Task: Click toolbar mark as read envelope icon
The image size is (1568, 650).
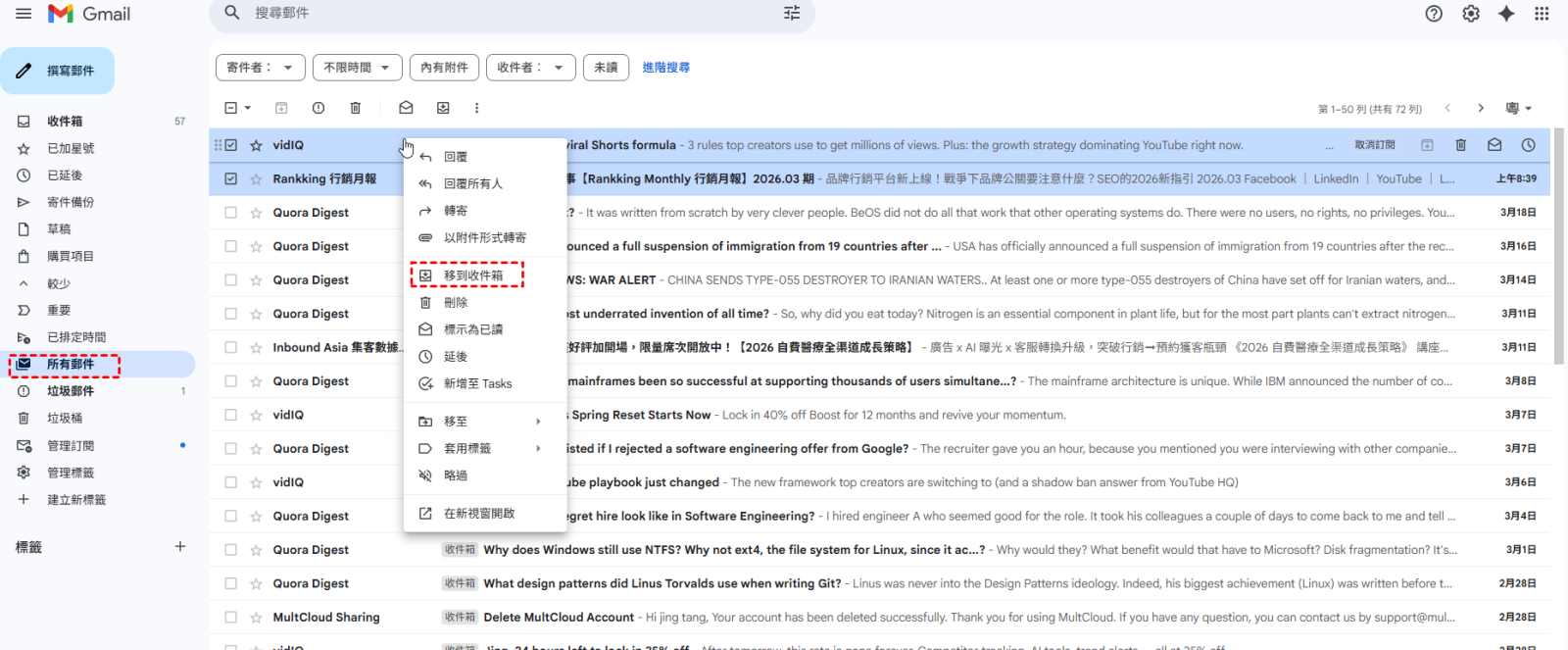Action: point(406,108)
